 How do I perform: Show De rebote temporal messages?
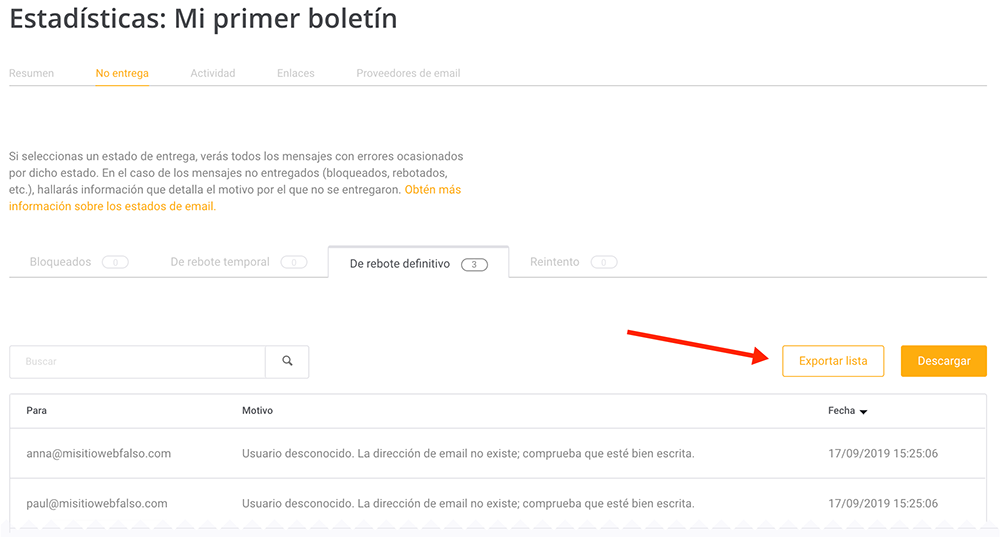[x=239, y=262]
